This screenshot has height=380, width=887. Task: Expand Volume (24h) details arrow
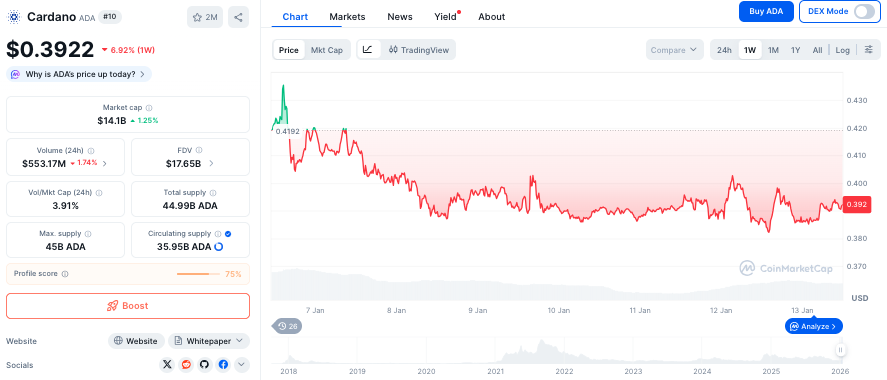(105, 163)
